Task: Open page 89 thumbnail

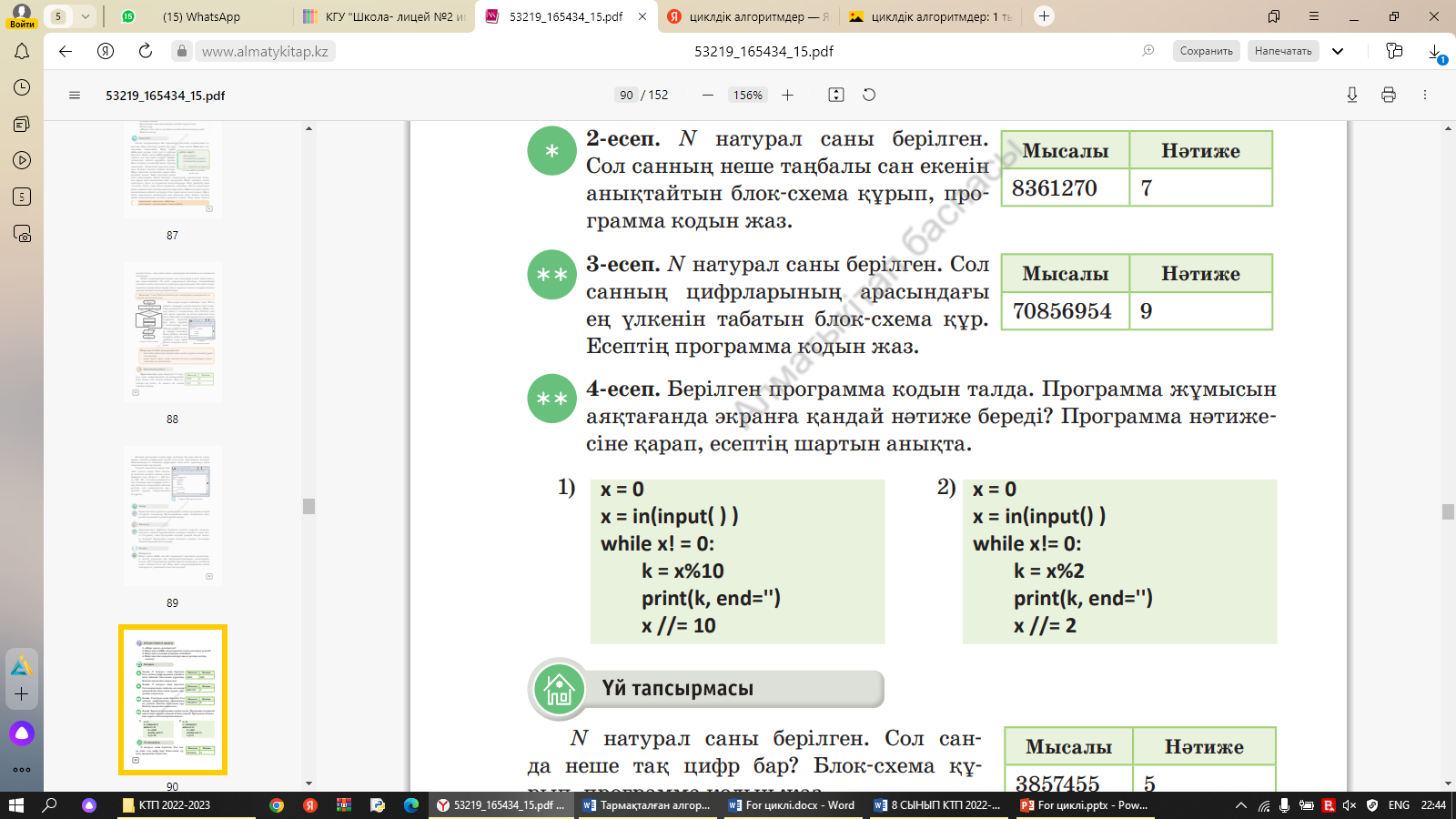Action: [173, 516]
